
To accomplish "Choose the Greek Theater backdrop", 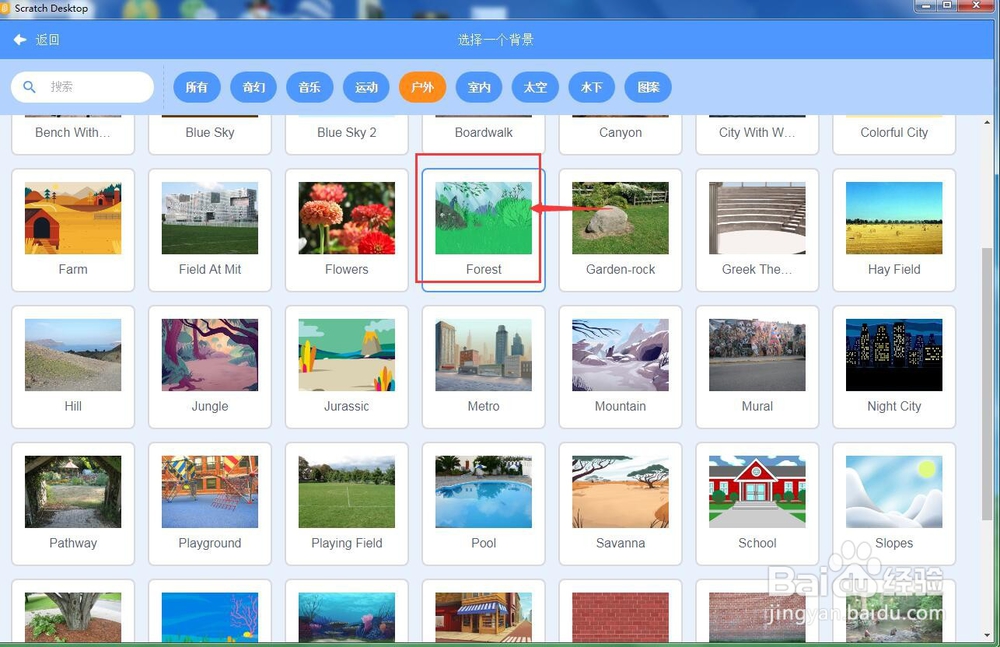I will (757, 230).
